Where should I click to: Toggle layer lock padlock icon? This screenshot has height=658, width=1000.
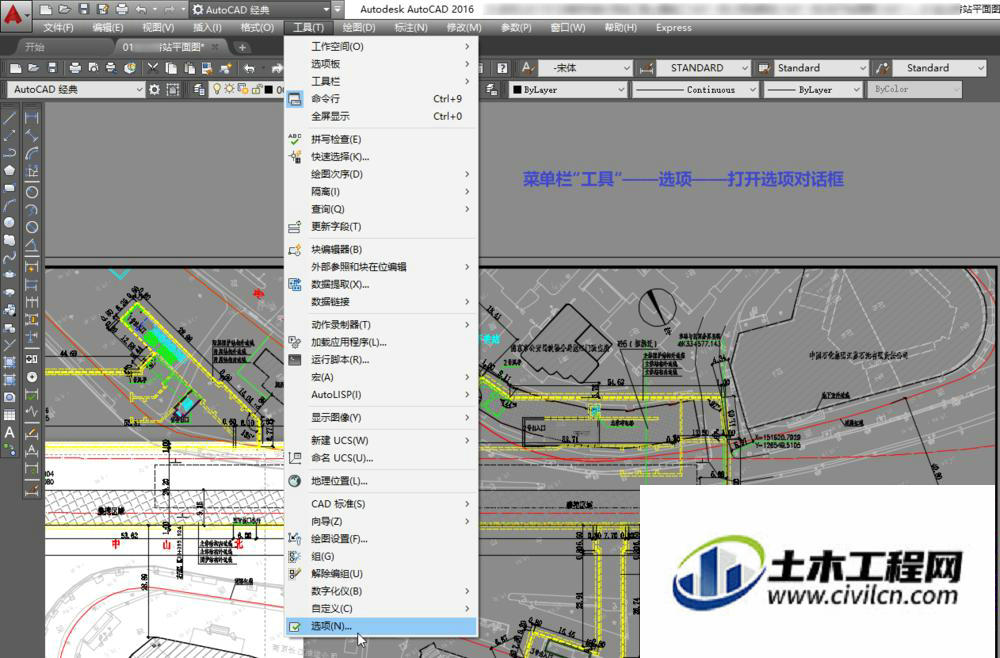tap(256, 89)
